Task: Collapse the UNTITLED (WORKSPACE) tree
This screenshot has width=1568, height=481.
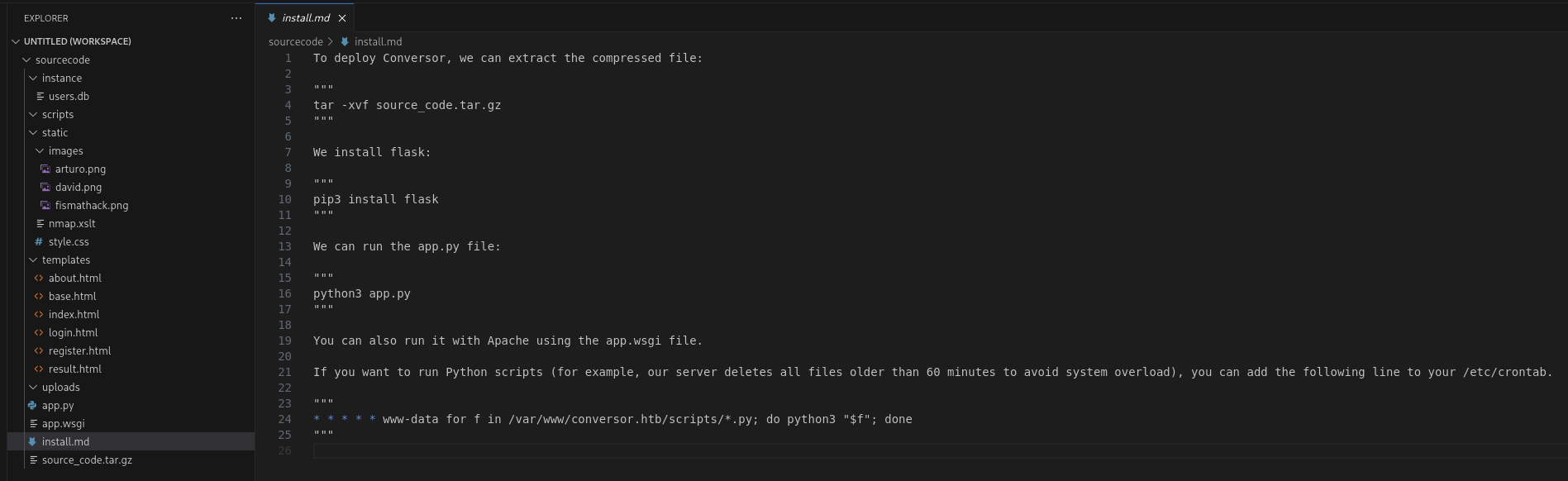Action: point(15,40)
